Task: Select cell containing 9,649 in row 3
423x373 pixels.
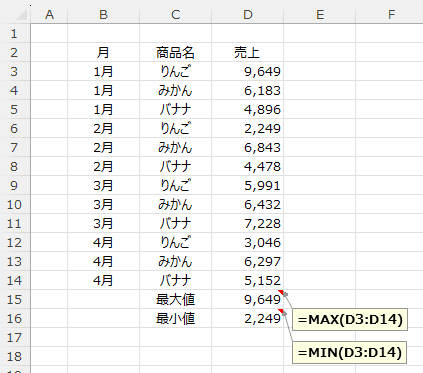Action: click(248, 71)
